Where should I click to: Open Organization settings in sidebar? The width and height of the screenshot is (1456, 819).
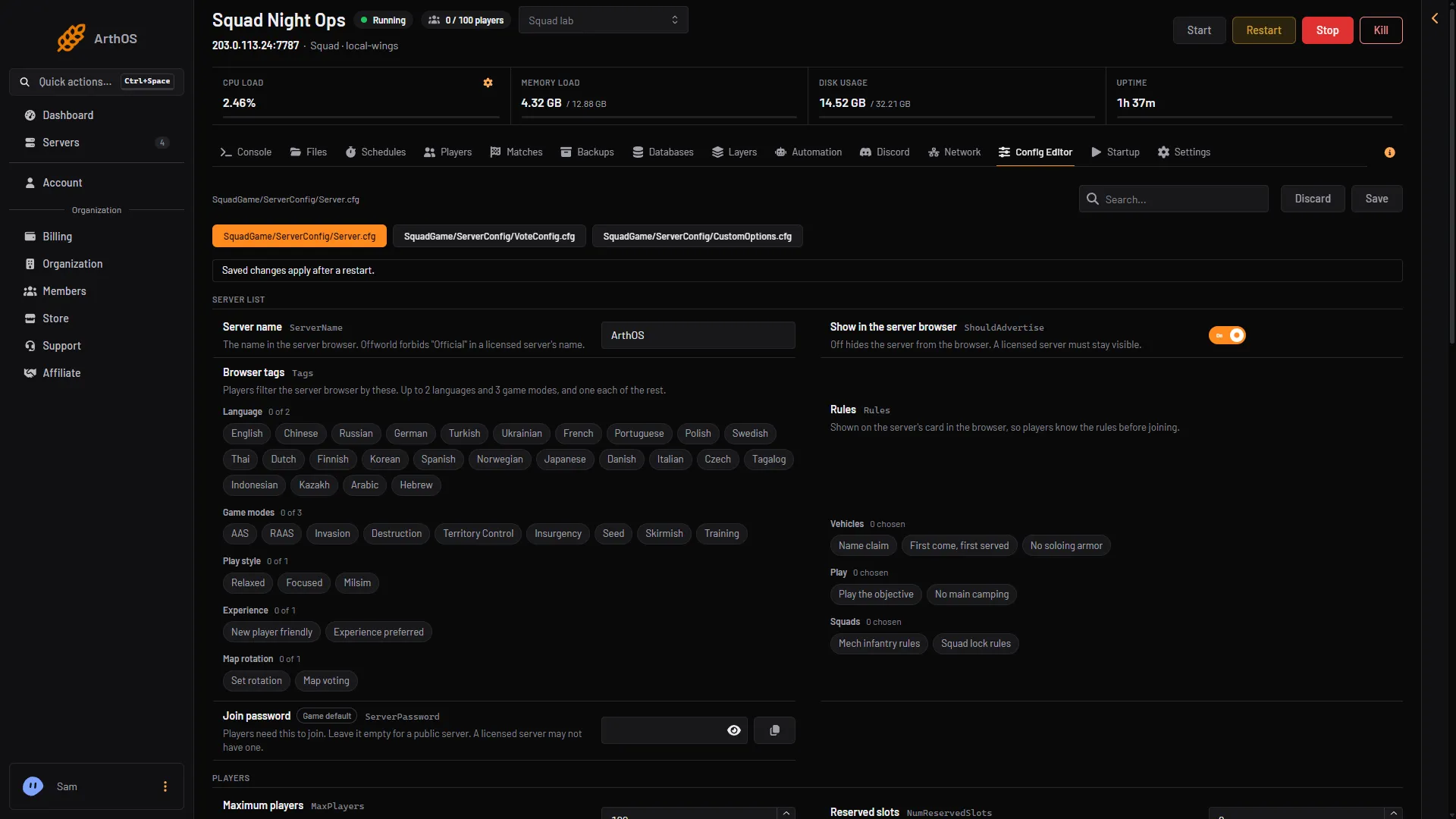[96, 264]
